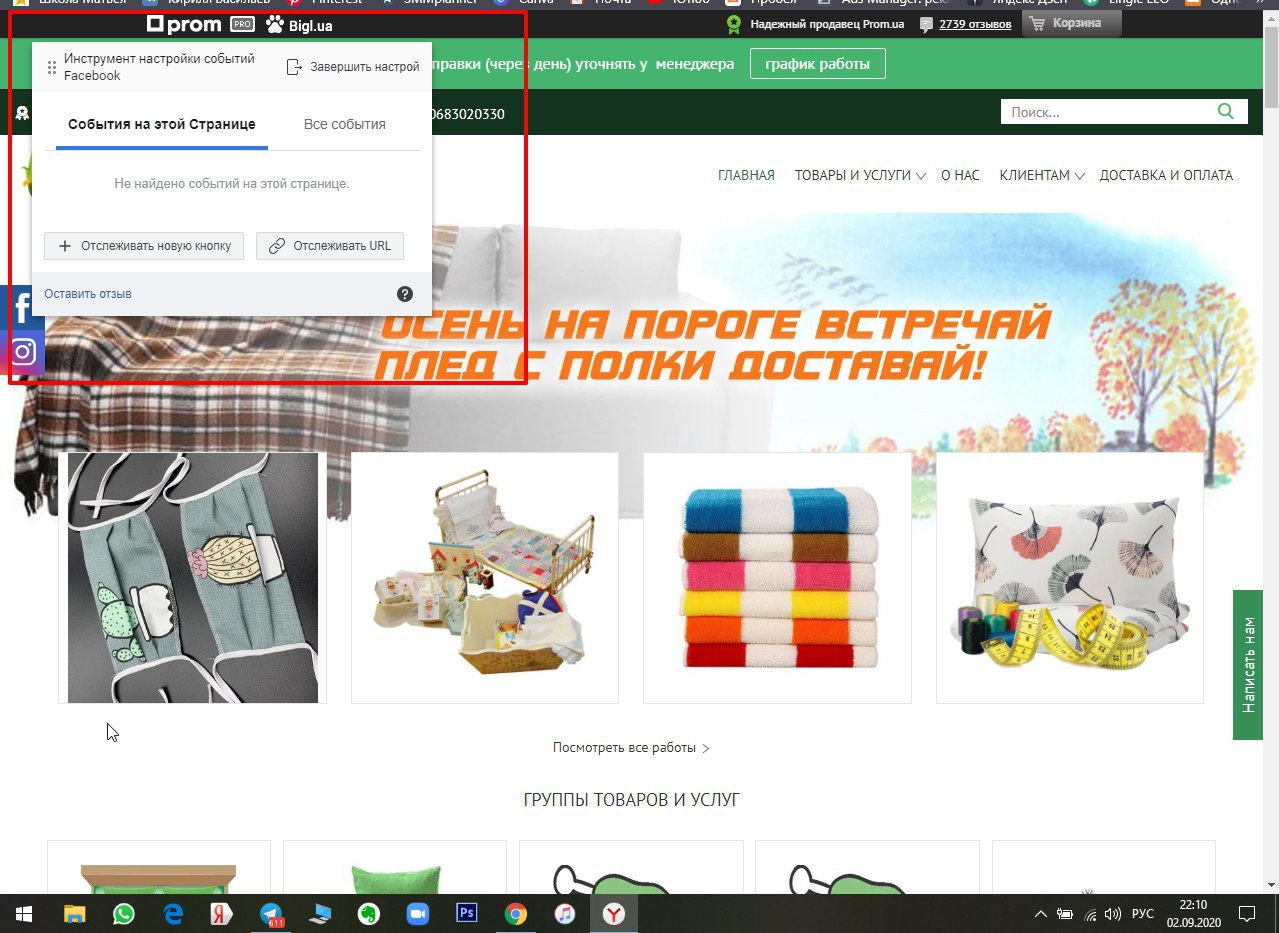Expand 'КЛИЕНТАМ' menu dropdown
The height and width of the screenshot is (933, 1279).
(x=1042, y=175)
